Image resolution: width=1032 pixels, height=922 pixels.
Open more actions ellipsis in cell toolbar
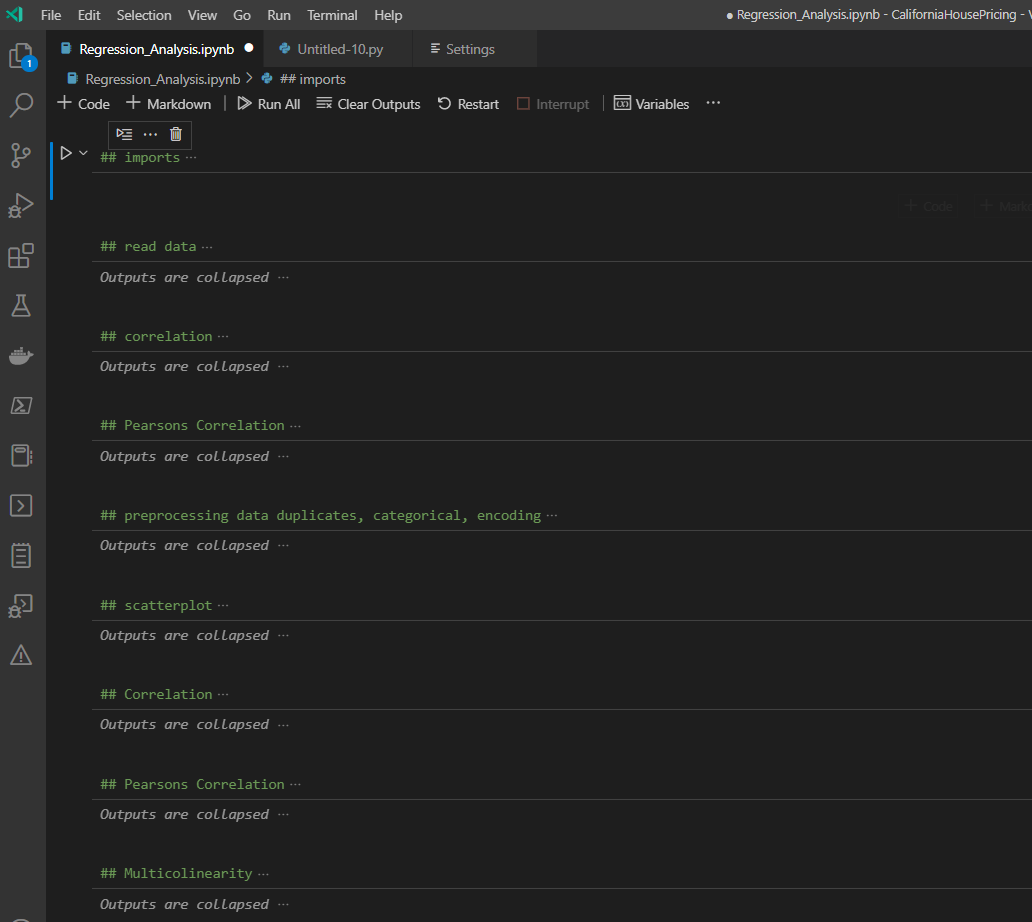click(x=150, y=134)
